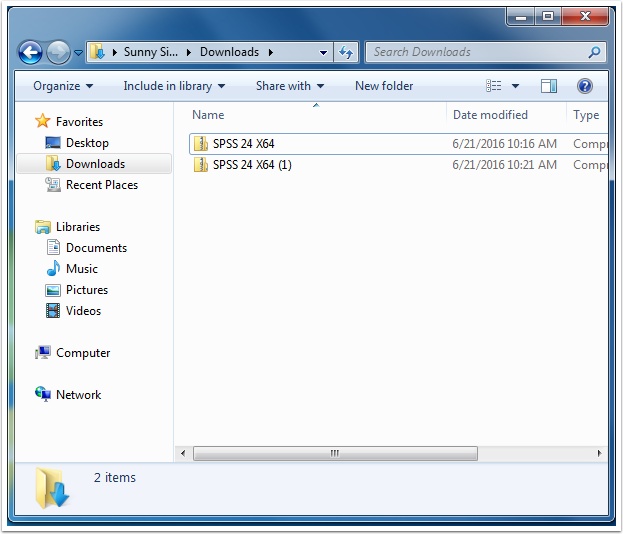Sort by Date modified column header
The height and width of the screenshot is (534, 623).
click(x=490, y=115)
